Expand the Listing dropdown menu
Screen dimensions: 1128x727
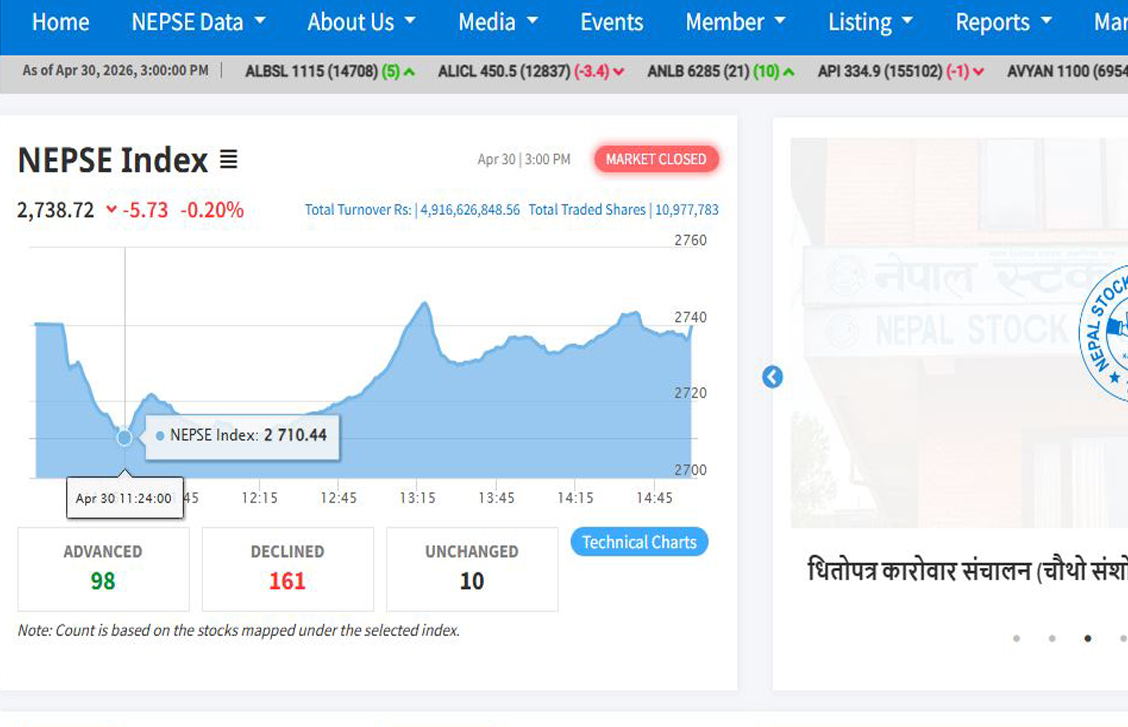[x=870, y=22]
